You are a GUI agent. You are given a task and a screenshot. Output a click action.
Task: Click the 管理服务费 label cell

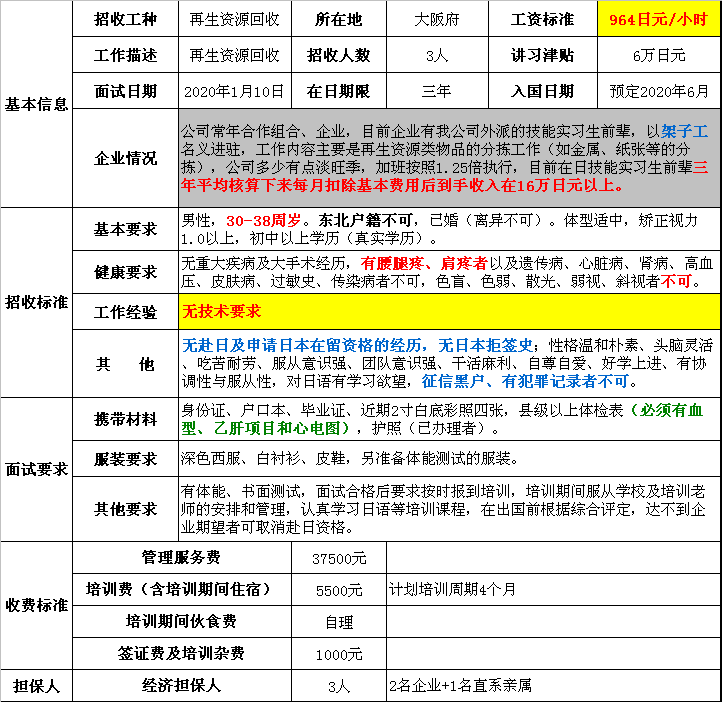tap(181, 557)
